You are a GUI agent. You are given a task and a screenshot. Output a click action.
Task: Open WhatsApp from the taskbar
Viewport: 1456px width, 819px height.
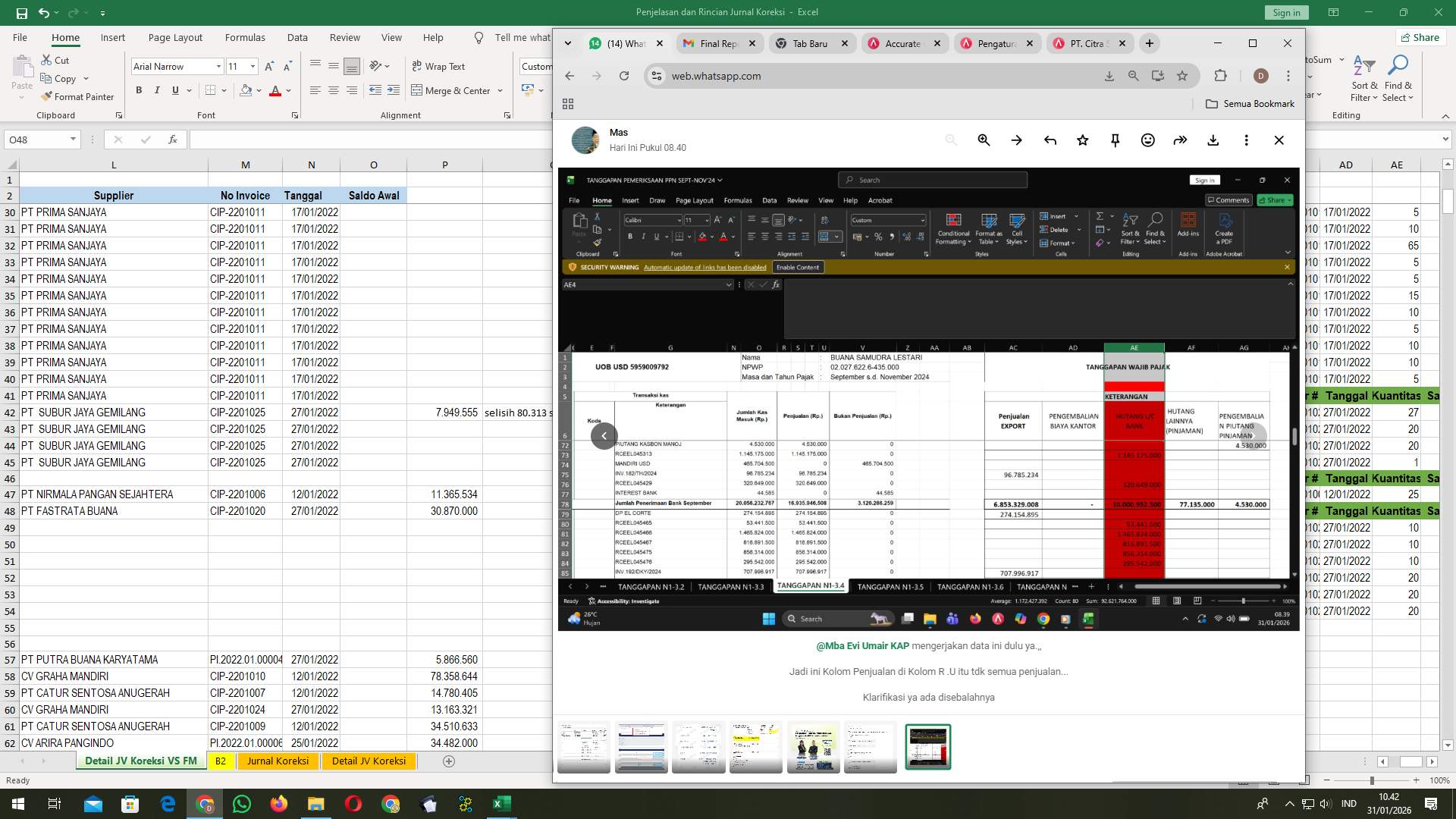pyautogui.click(x=242, y=803)
